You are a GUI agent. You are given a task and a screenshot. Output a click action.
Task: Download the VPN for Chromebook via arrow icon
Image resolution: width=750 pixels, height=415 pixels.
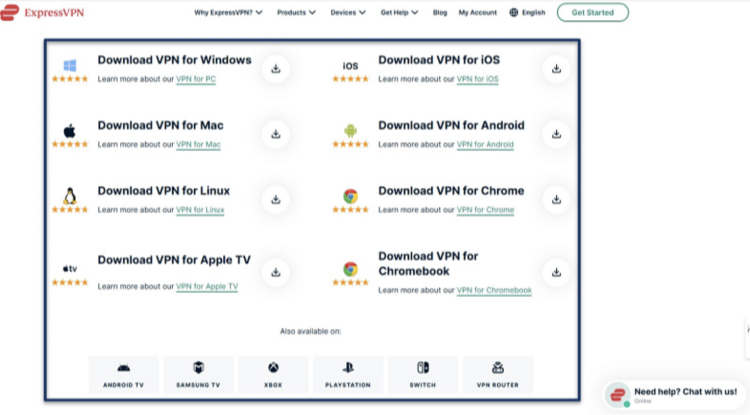pos(556,273)
